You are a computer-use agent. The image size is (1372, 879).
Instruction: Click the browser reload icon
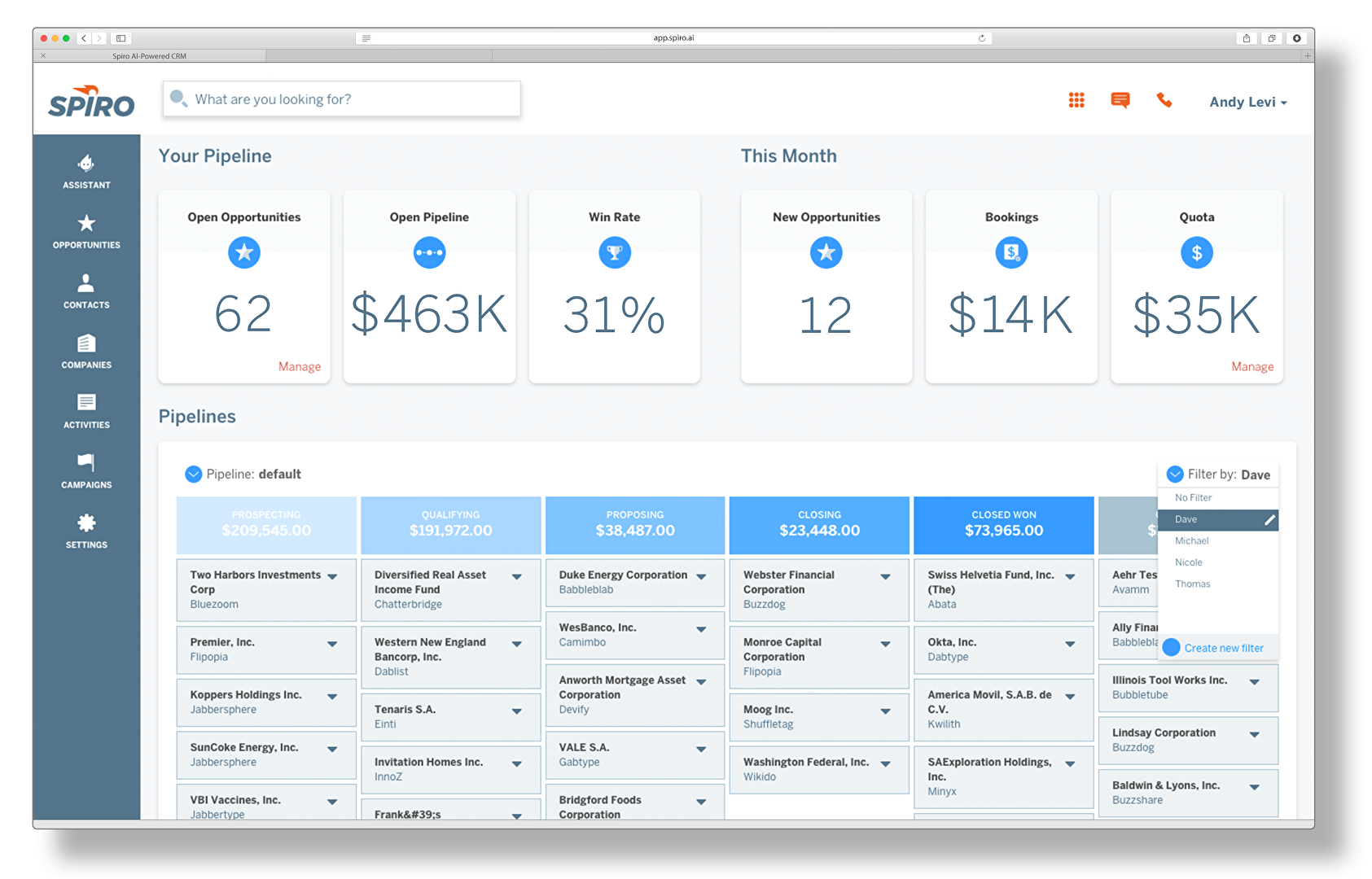tap(982, 38)
